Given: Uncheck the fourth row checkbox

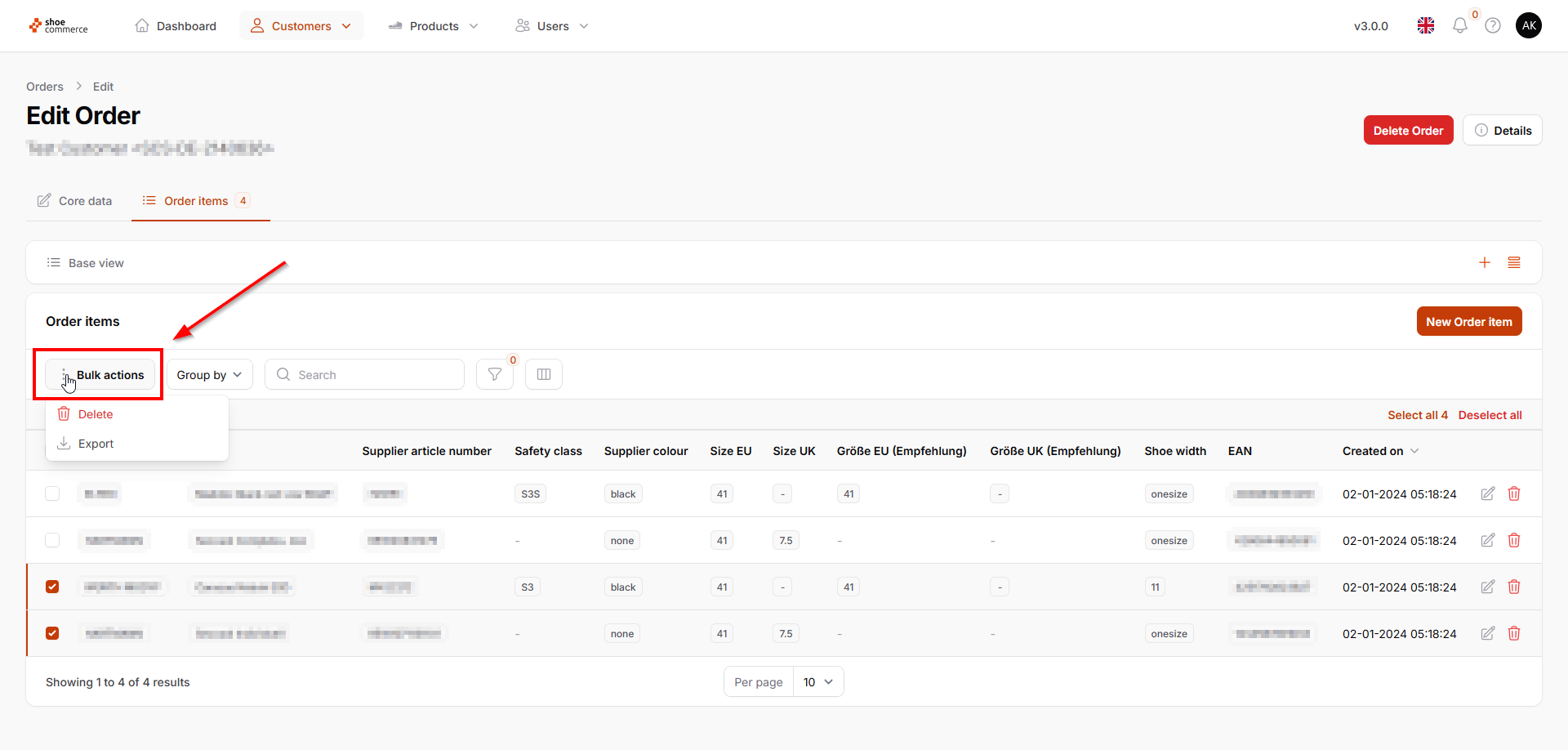Looking at the screenshot, I should [x=52, y=633].
